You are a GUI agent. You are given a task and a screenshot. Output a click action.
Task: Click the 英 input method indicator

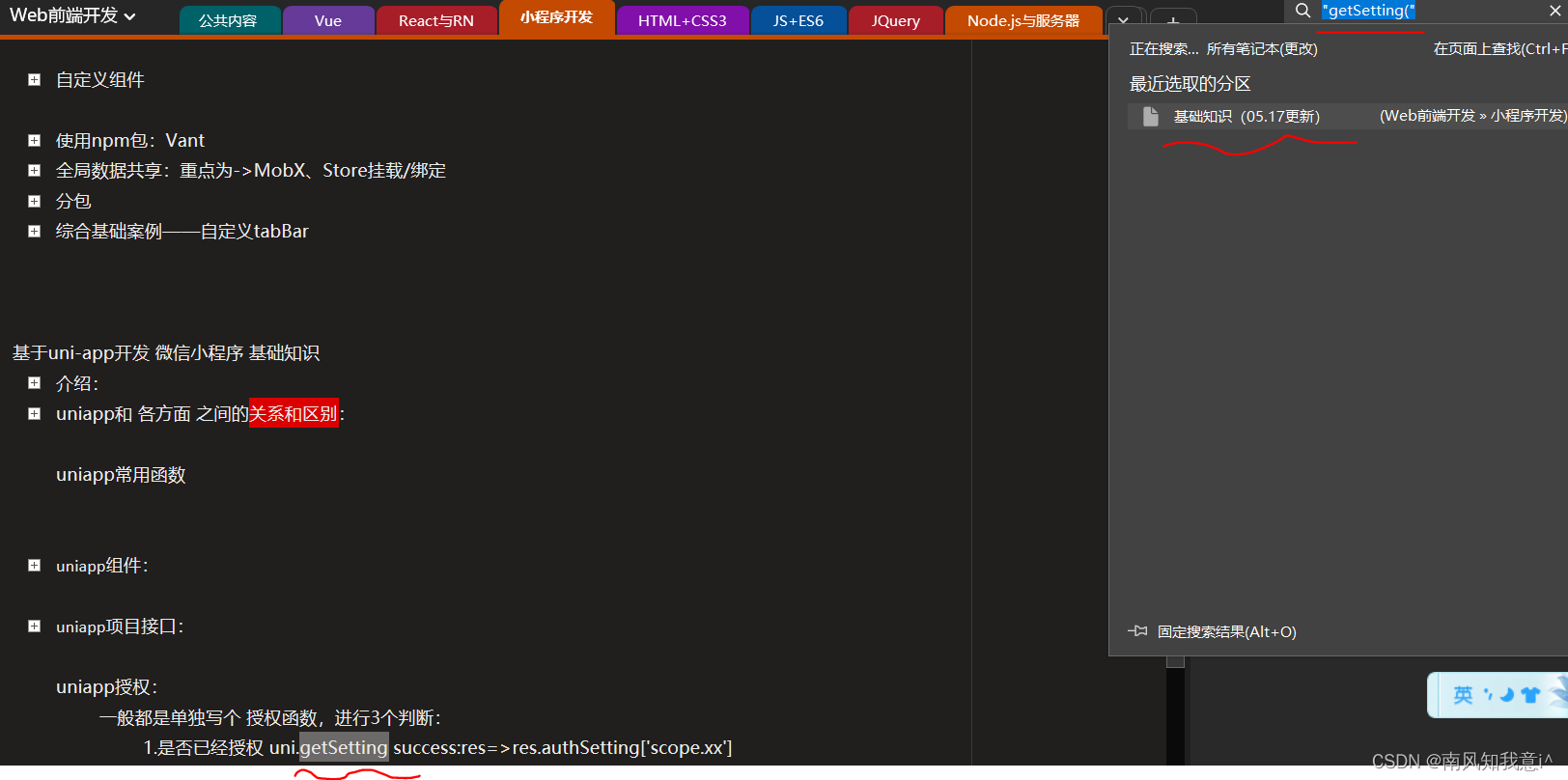coord(1463,695)
